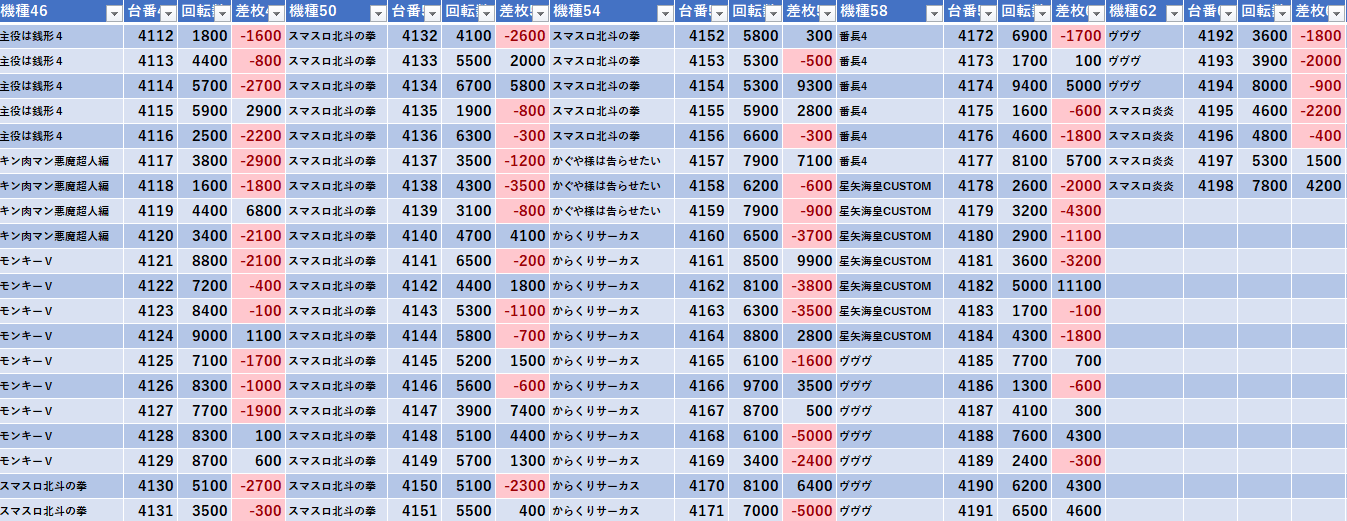This screenshot has height=521, width=1347.
Task: Select the 機種46 header cell
Action: pos(63,13)
